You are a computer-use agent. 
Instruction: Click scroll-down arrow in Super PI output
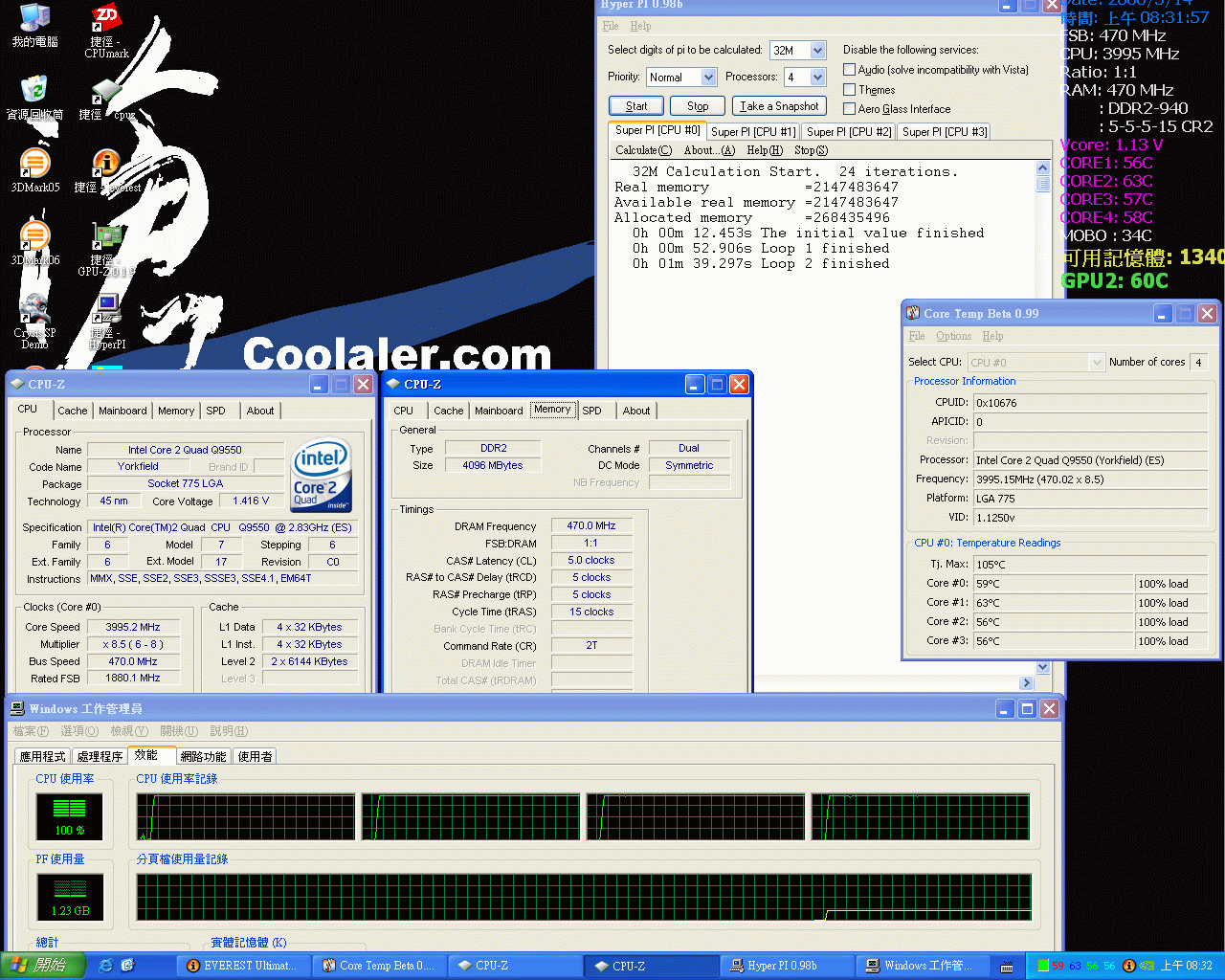(x=1043, y=667)
